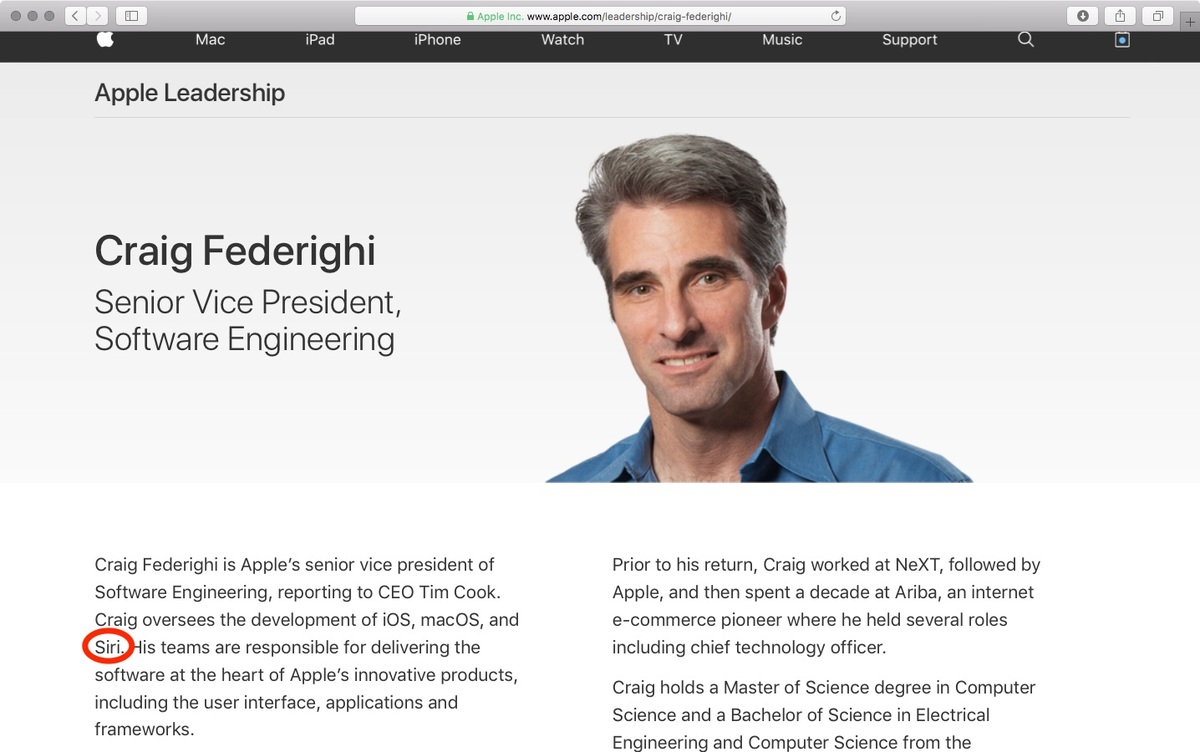Open the iPad navigation item
Screen dimensions: 1200x752
click(320, 40)
